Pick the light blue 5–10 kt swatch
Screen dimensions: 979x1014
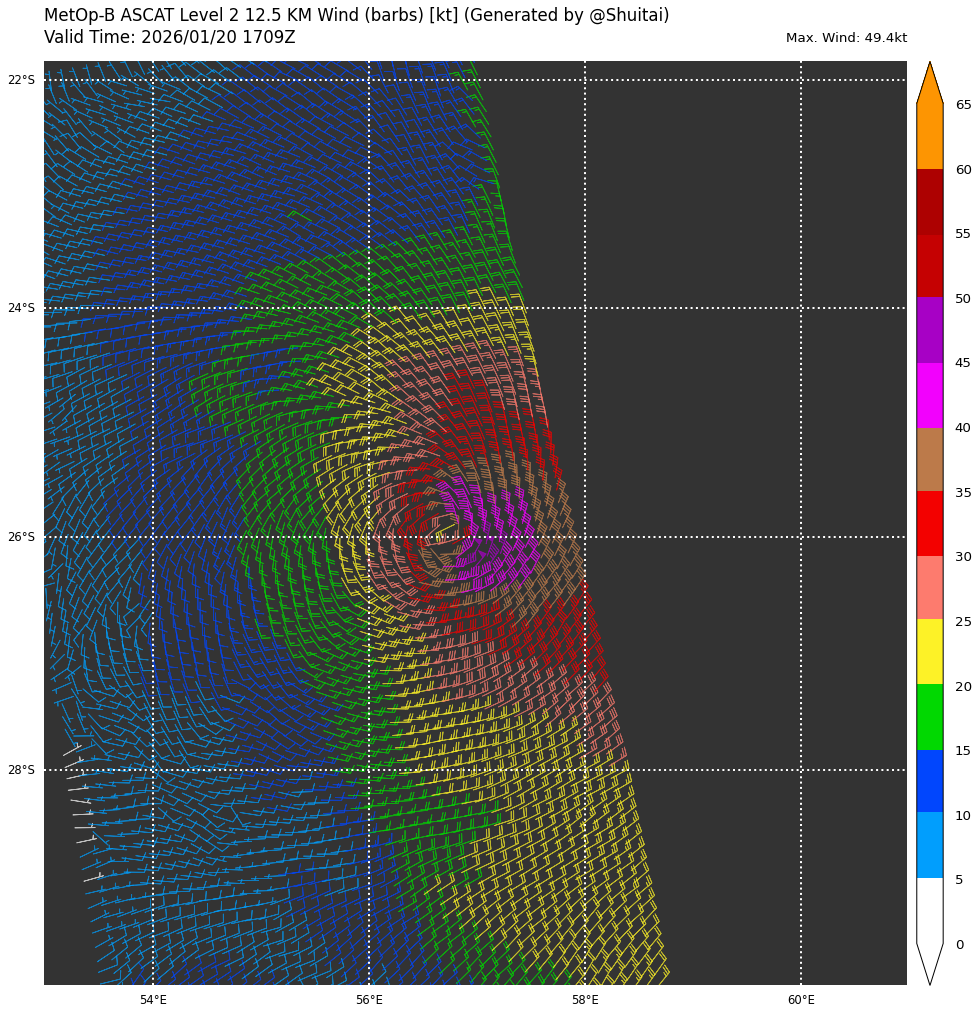point(929,845)
